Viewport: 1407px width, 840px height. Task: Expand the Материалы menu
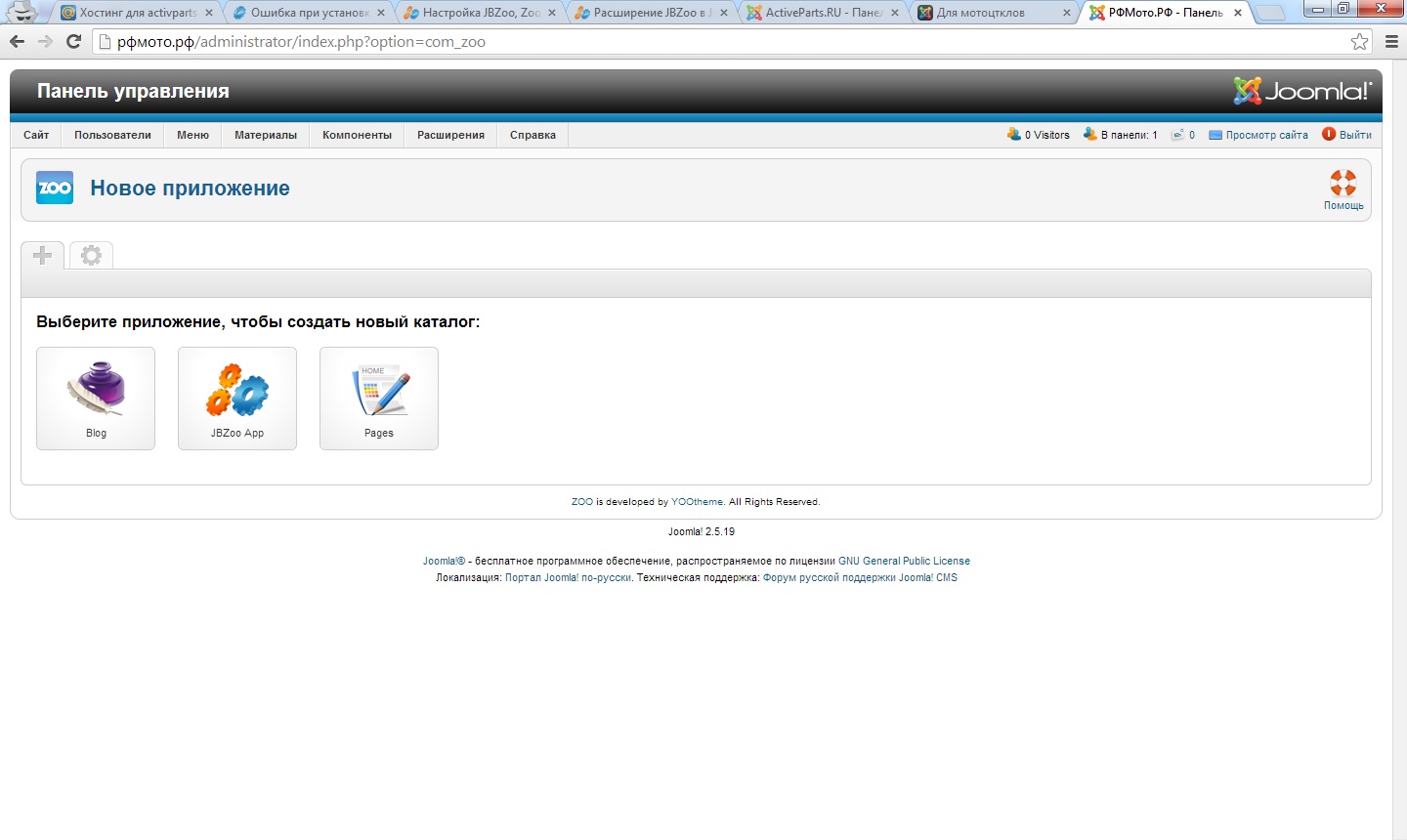click(x=265, y=135)
